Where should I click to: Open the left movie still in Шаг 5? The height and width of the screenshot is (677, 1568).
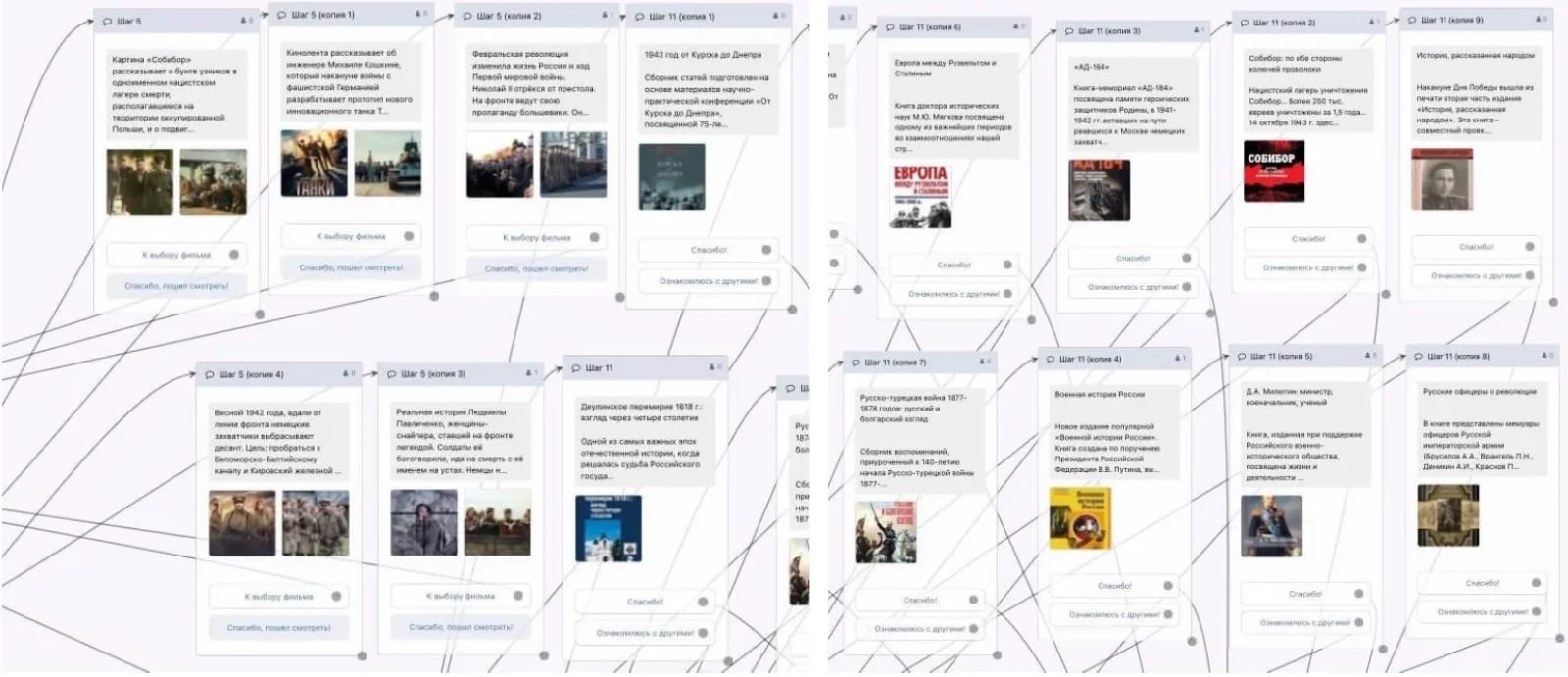[x=140, y=182]
